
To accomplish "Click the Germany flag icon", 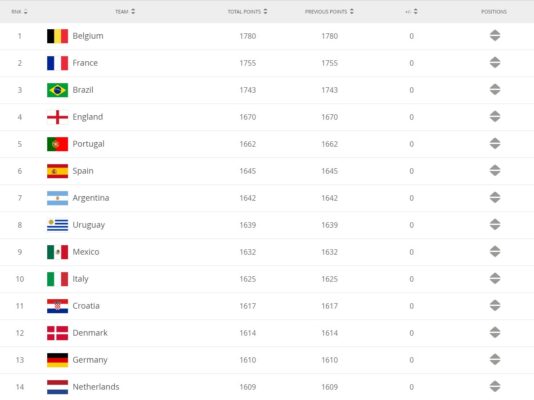I will [57, 360].
